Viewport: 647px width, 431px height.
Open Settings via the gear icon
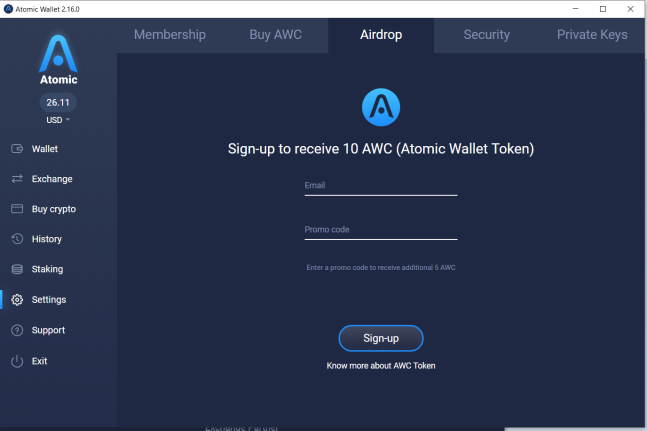tap(17, 300)
